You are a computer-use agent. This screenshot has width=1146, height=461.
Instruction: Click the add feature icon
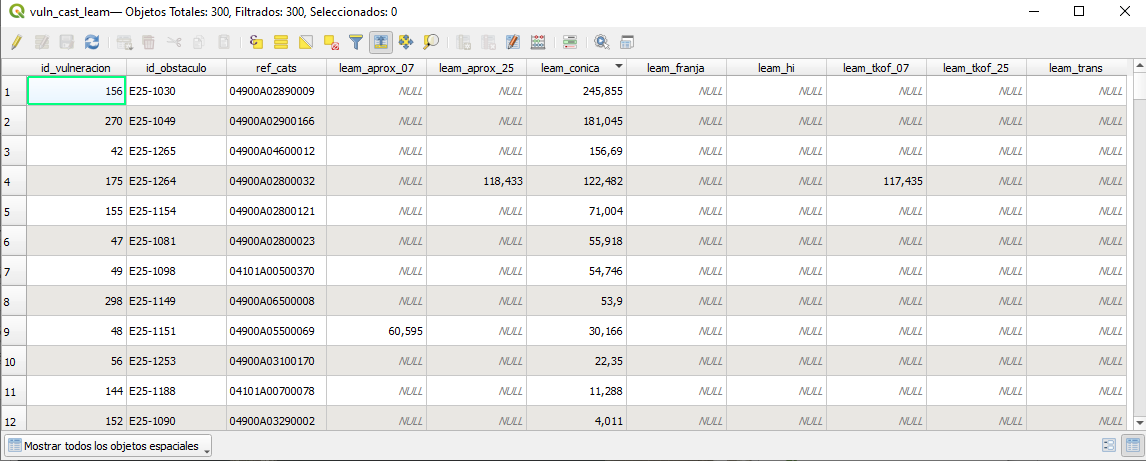[x=124, y=42]
